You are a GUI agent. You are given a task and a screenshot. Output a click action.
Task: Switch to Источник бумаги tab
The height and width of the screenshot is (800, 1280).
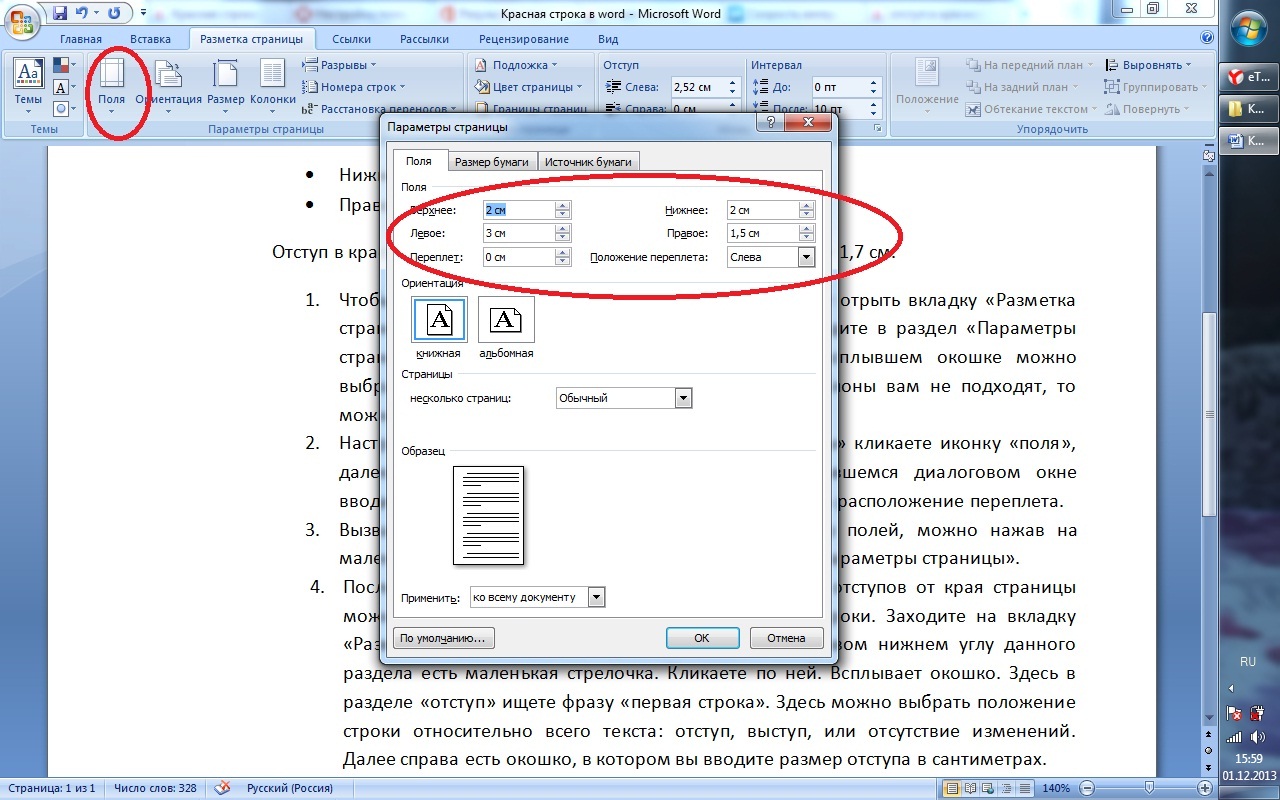(588, 161)
